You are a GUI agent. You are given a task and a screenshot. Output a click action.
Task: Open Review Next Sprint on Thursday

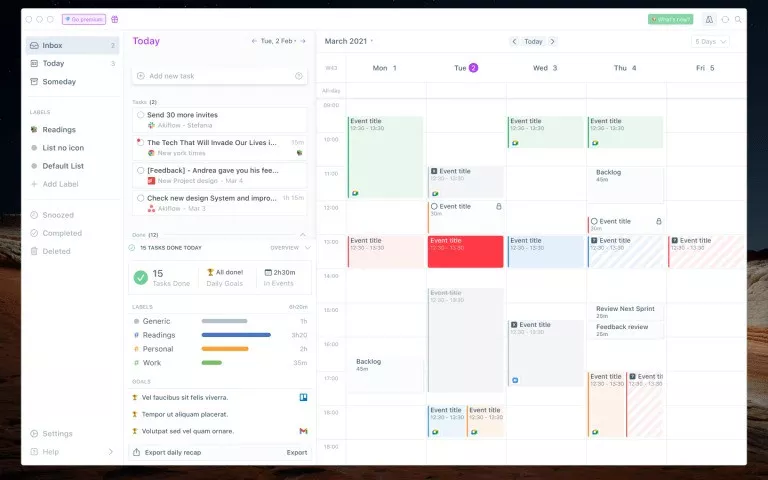point(625,312)
